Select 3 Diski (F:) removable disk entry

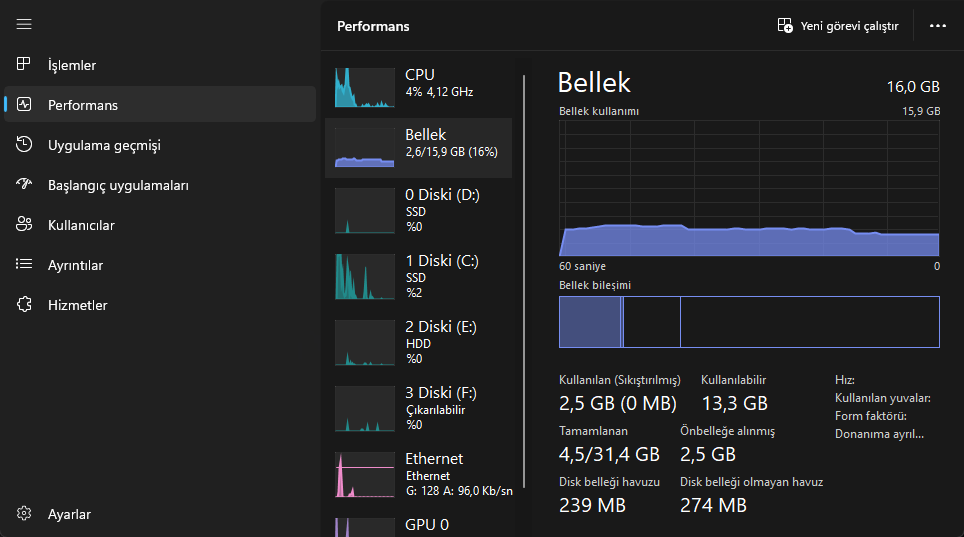click(418, 408)
